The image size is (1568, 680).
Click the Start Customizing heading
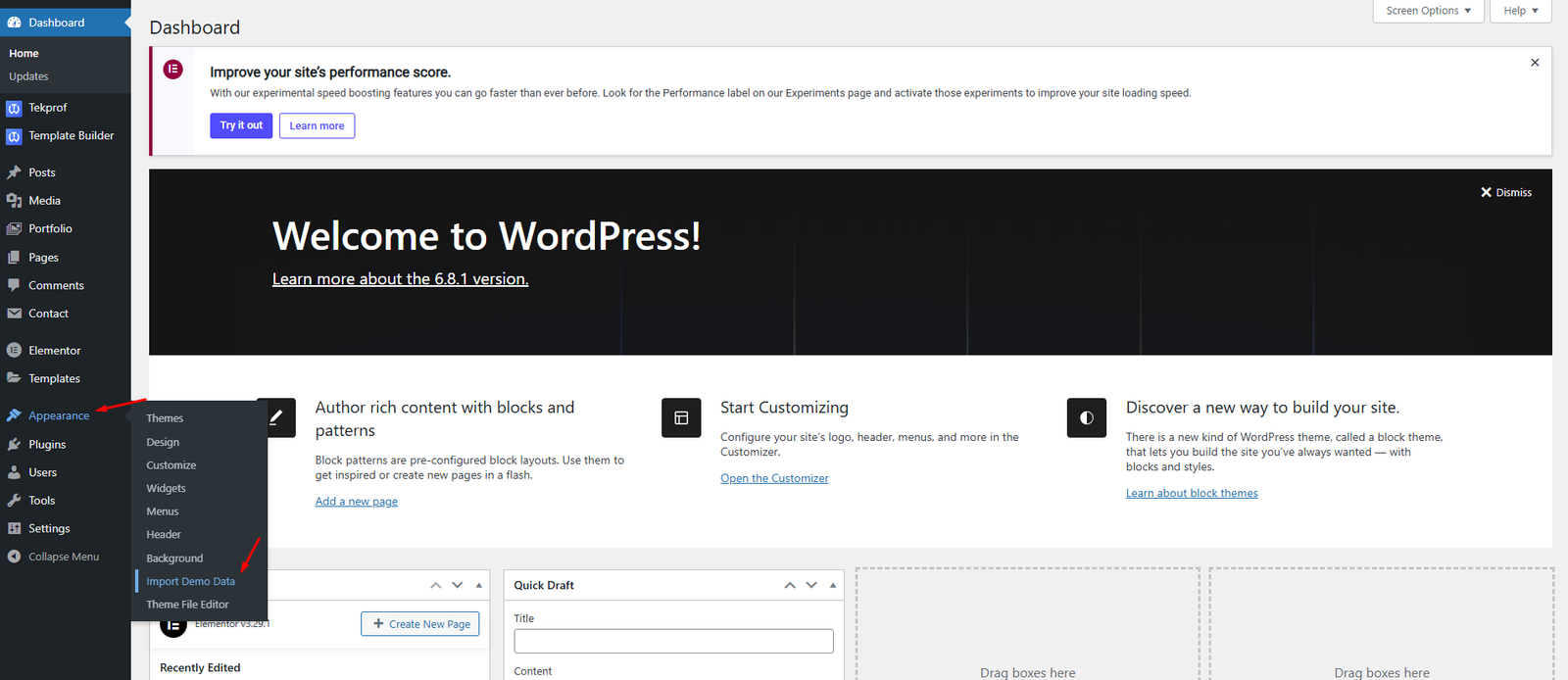click(x=784, y=408)
